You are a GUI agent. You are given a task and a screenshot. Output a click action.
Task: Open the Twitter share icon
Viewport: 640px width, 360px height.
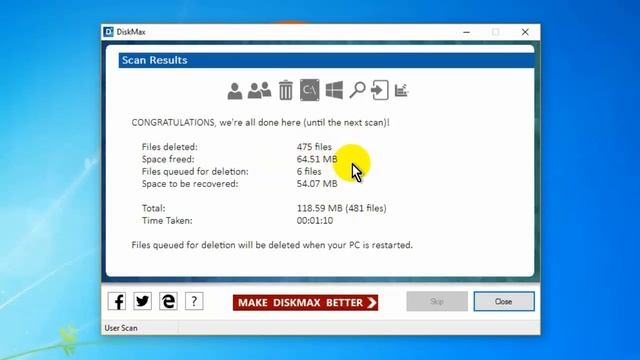142,302
